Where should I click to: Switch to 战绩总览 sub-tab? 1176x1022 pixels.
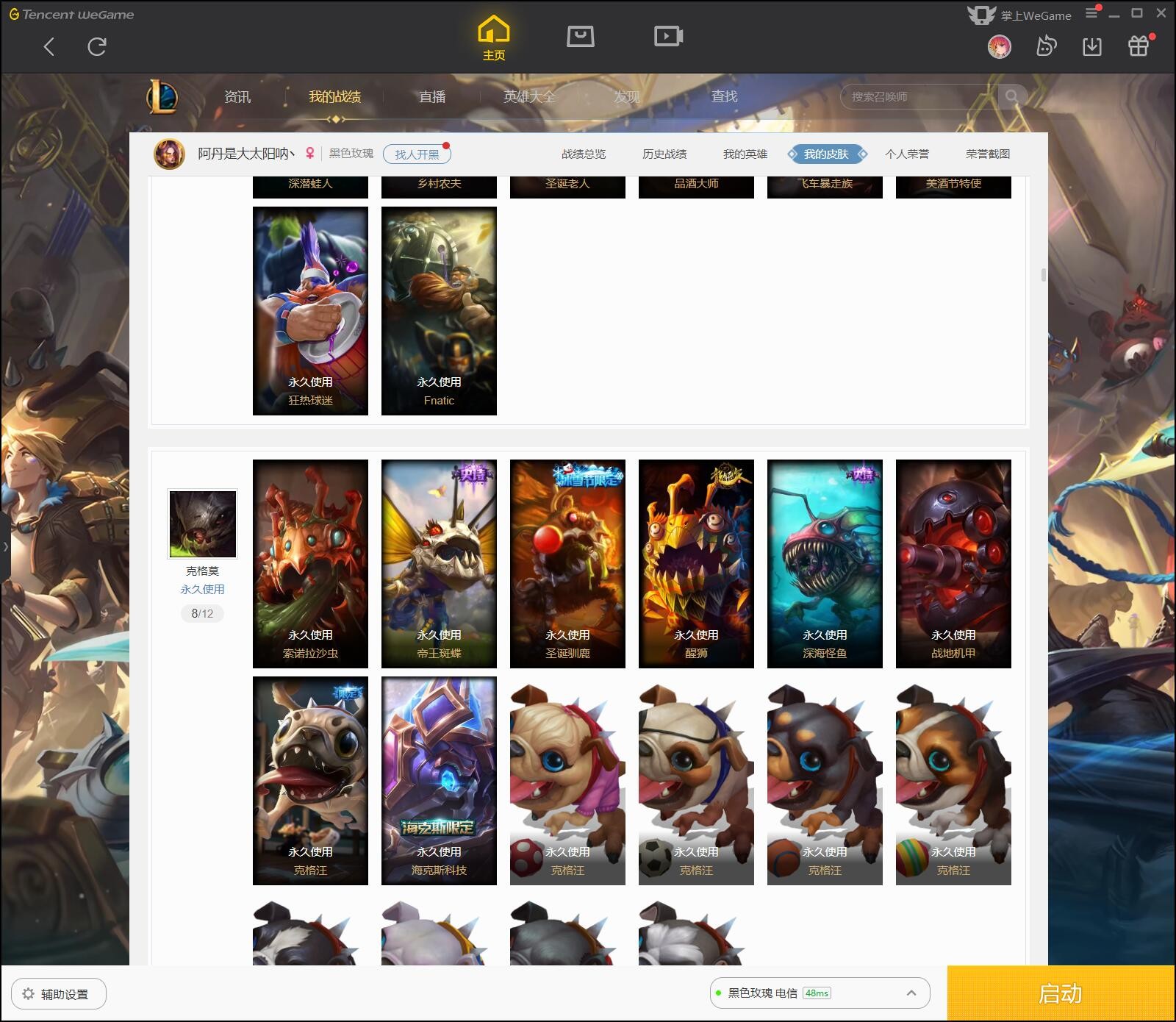pos(584,154)
